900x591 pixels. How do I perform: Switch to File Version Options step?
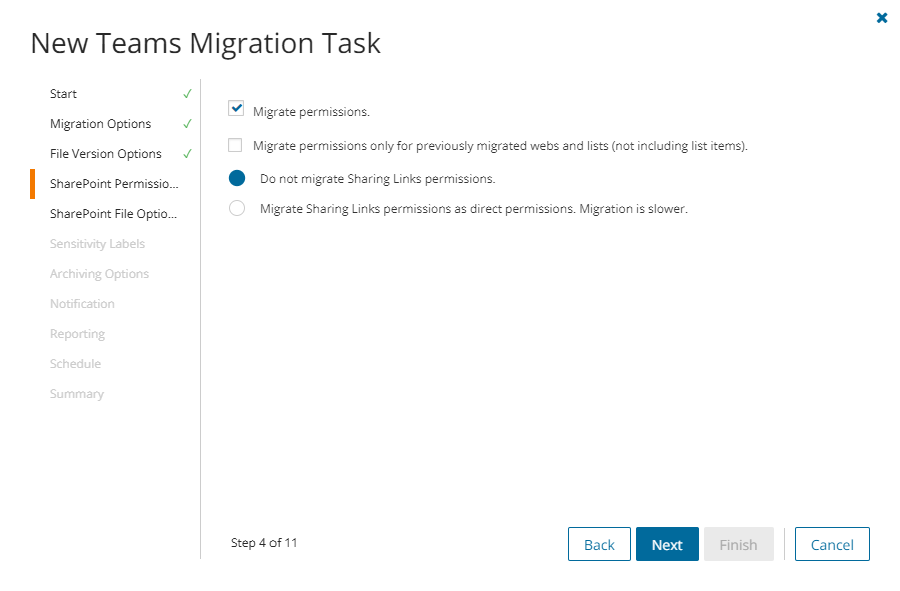106,154
